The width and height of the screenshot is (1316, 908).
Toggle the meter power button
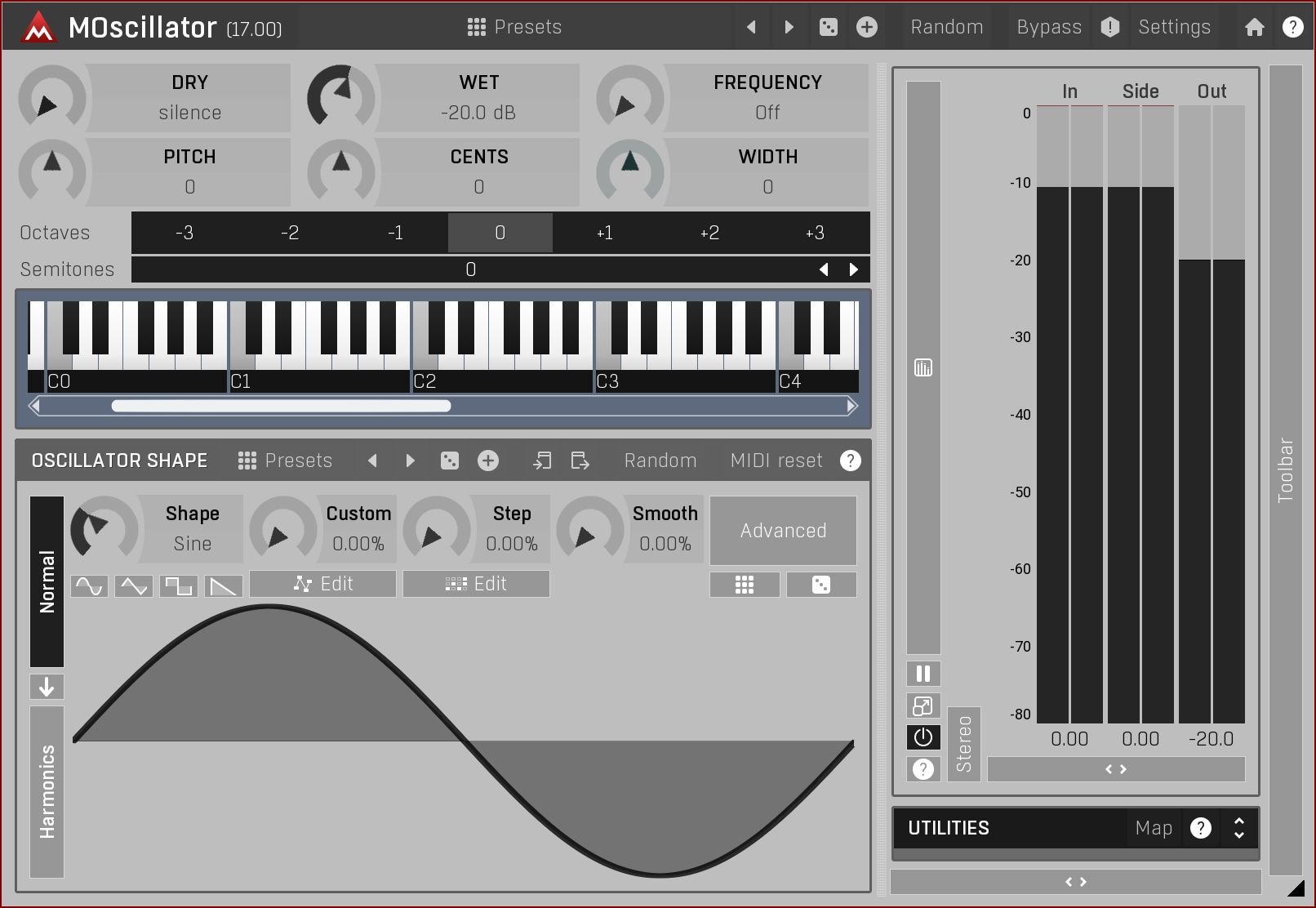point(923,737)
